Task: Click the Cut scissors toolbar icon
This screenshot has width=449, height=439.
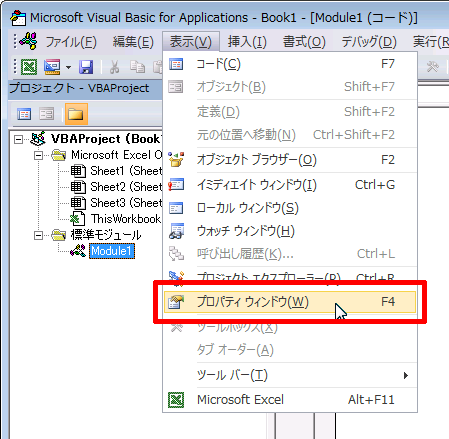Action: pos(114,67)
